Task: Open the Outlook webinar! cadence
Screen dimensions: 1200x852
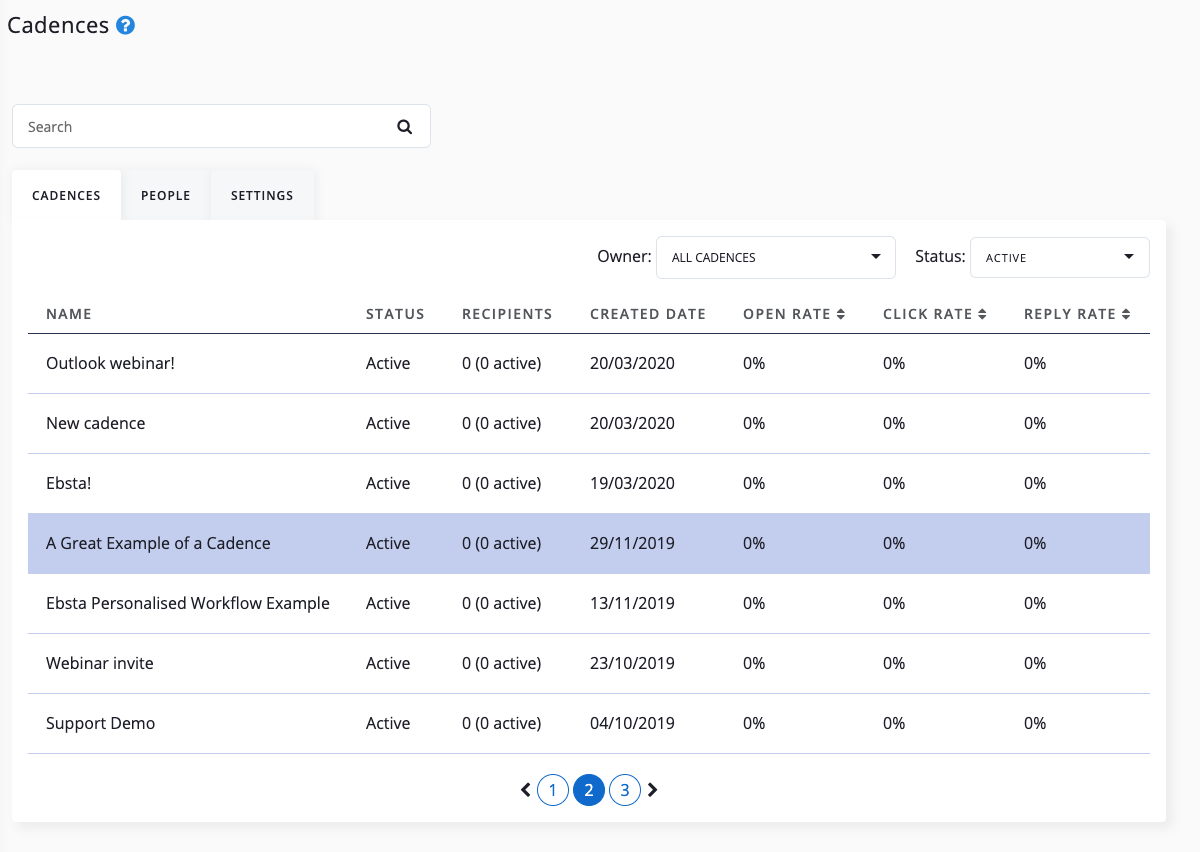Action: coord(110,363)
